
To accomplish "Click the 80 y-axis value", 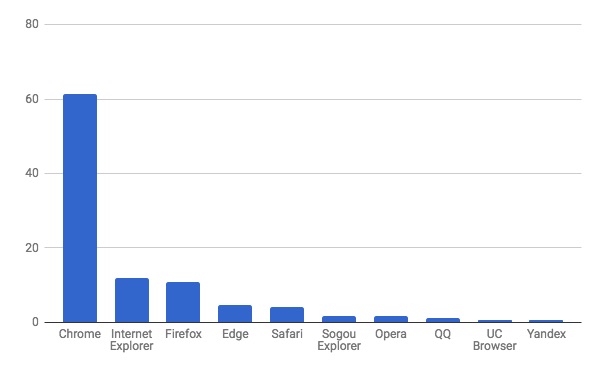I will 32,24.
